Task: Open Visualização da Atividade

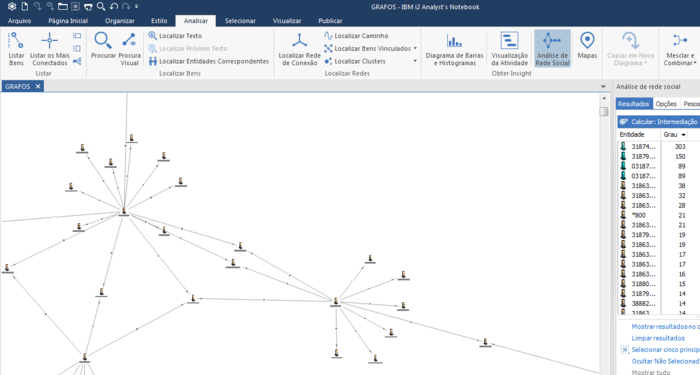Action: [x=509, y=49]
